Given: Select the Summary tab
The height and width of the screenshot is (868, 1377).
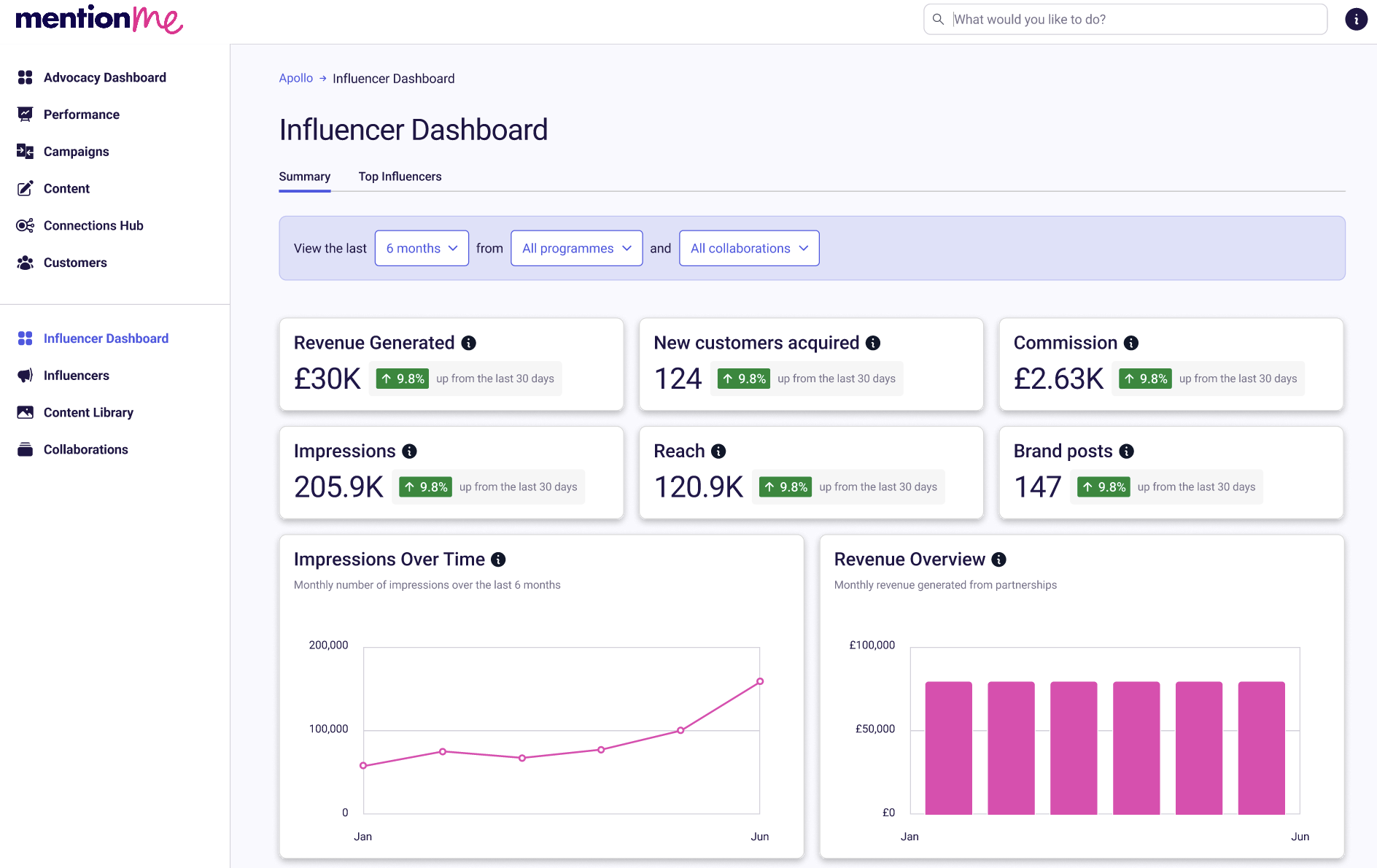Looking at the screenshot, I should (304, 177).
